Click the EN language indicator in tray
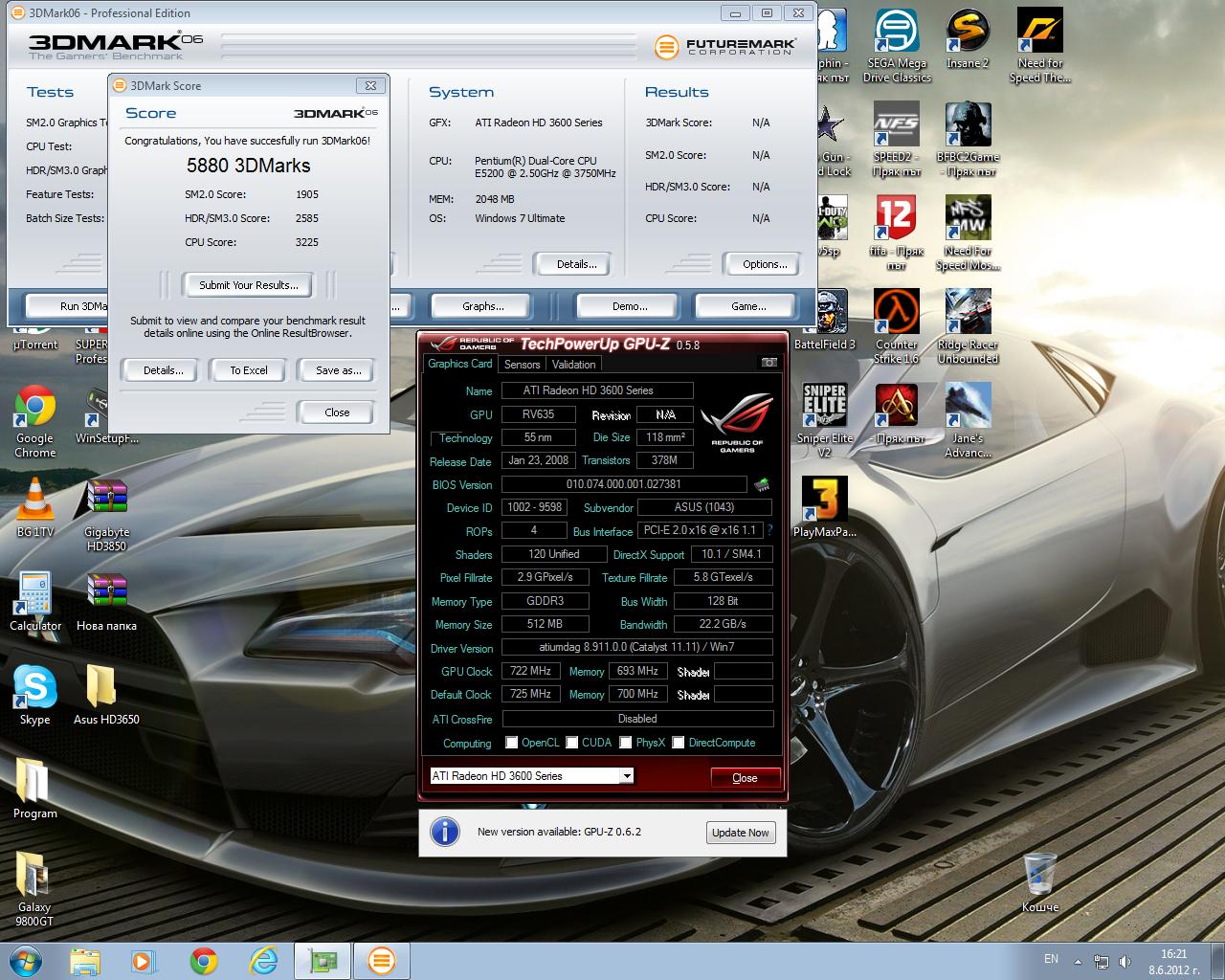The width and height of the screenshot is (1225, 980). (x=1051, y=959)
